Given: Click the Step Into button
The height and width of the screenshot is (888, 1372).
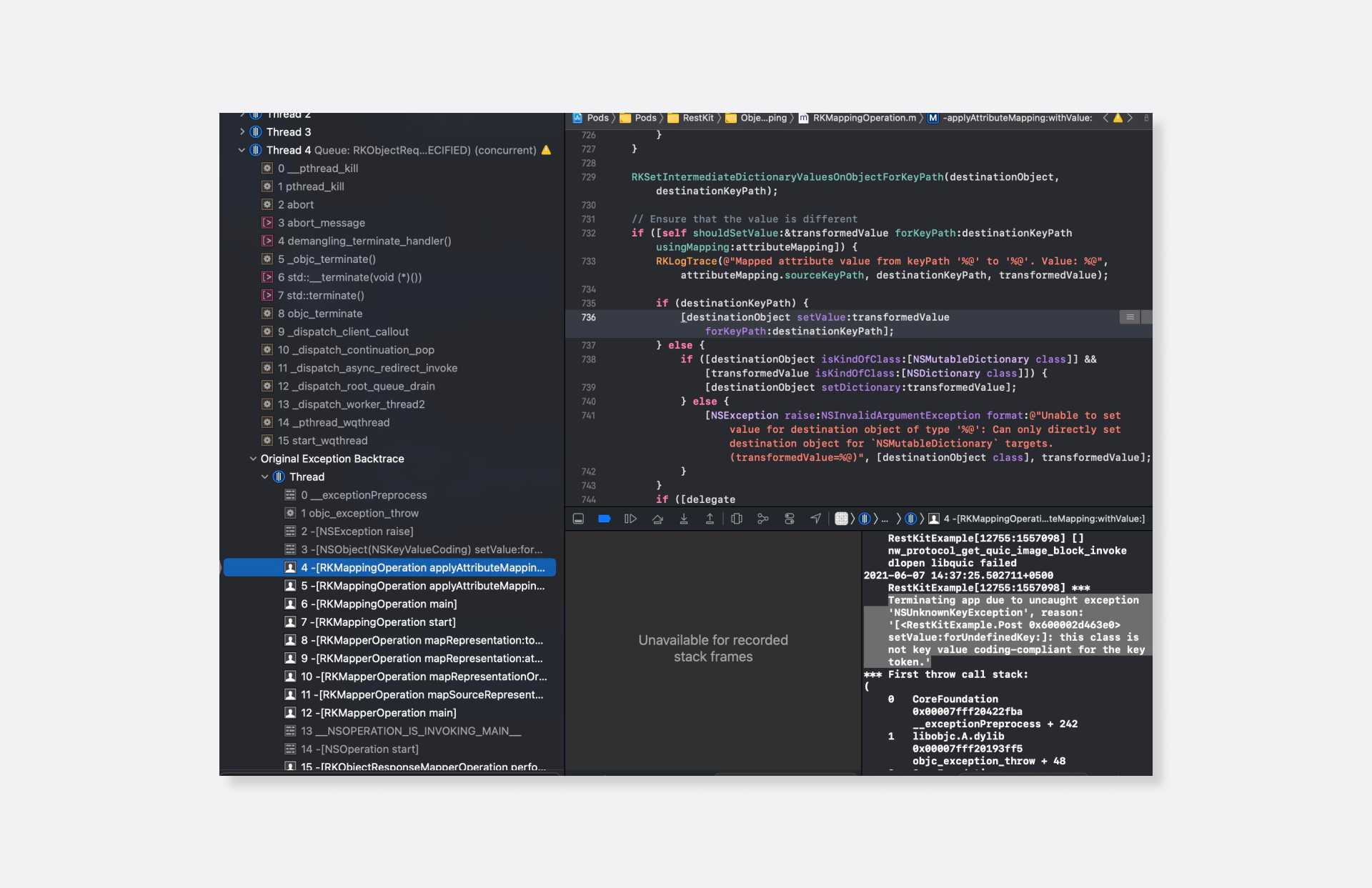Looking at the screenshot, I should (684, 519).
